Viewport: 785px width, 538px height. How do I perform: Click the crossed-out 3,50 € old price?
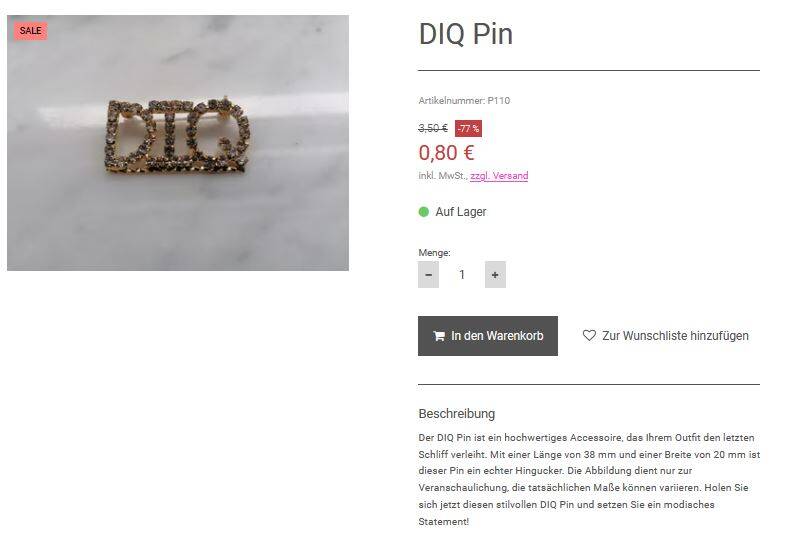(x=433, y=129)
